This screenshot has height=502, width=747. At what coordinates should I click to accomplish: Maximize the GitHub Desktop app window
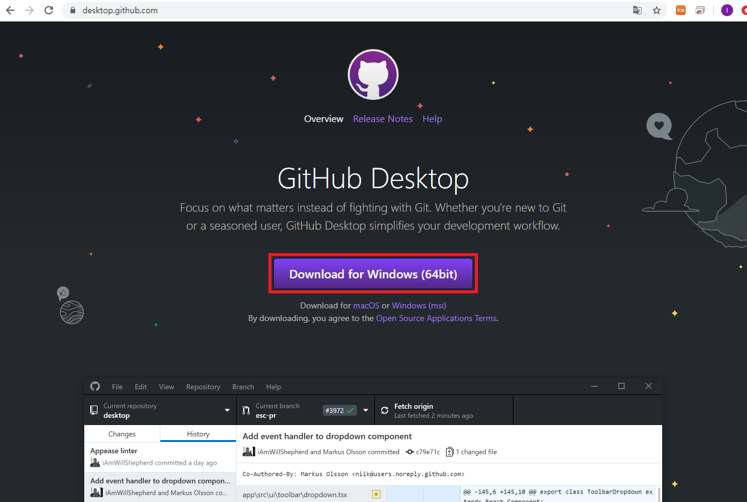621,386
